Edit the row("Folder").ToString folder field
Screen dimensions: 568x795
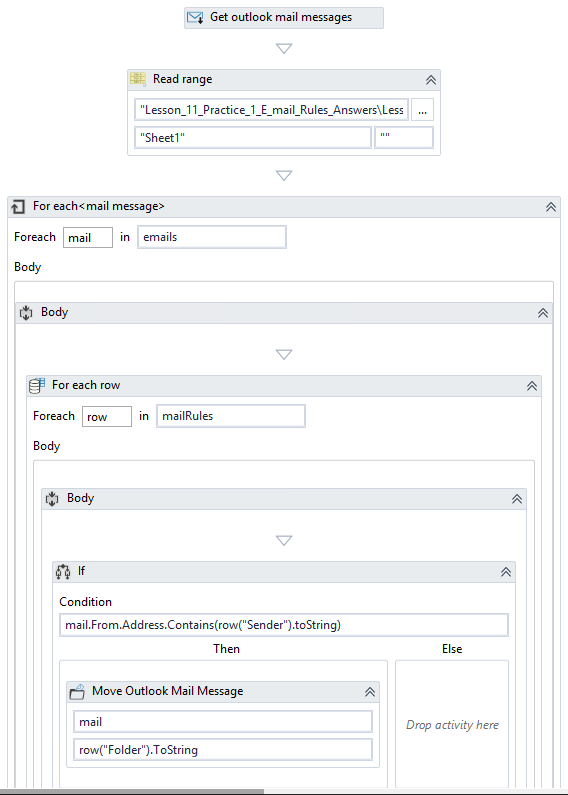coord(223,750)
